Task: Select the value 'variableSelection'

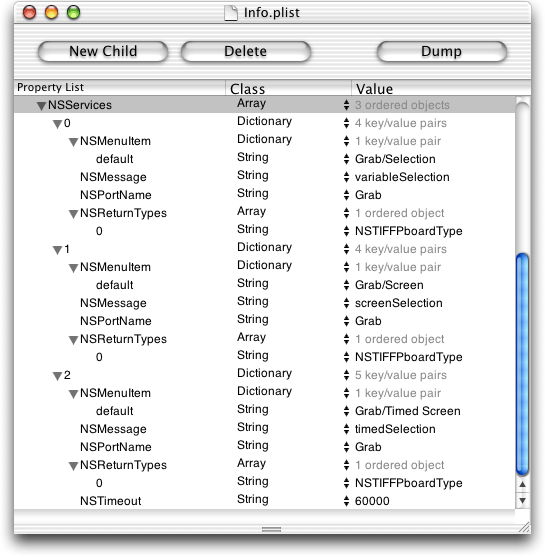Action: [x=402, y=177]
